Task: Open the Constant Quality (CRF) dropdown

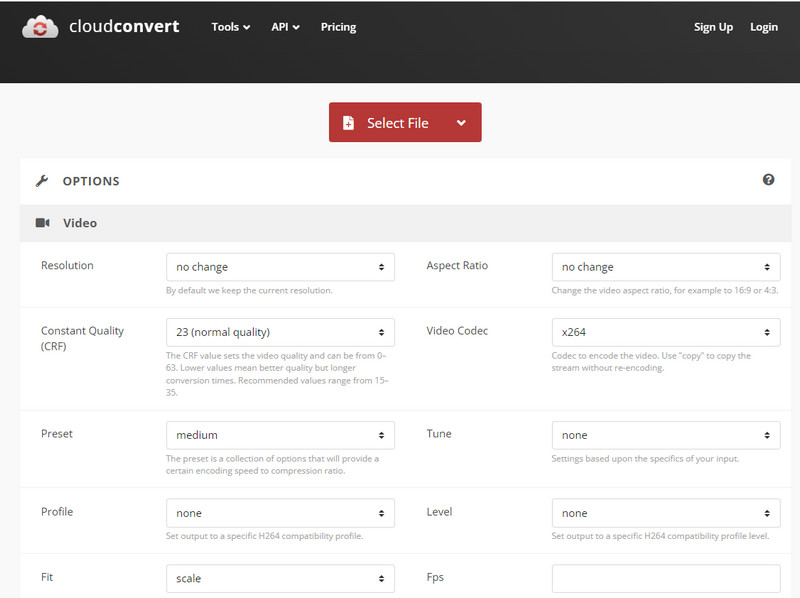Action: click(280, 332)
